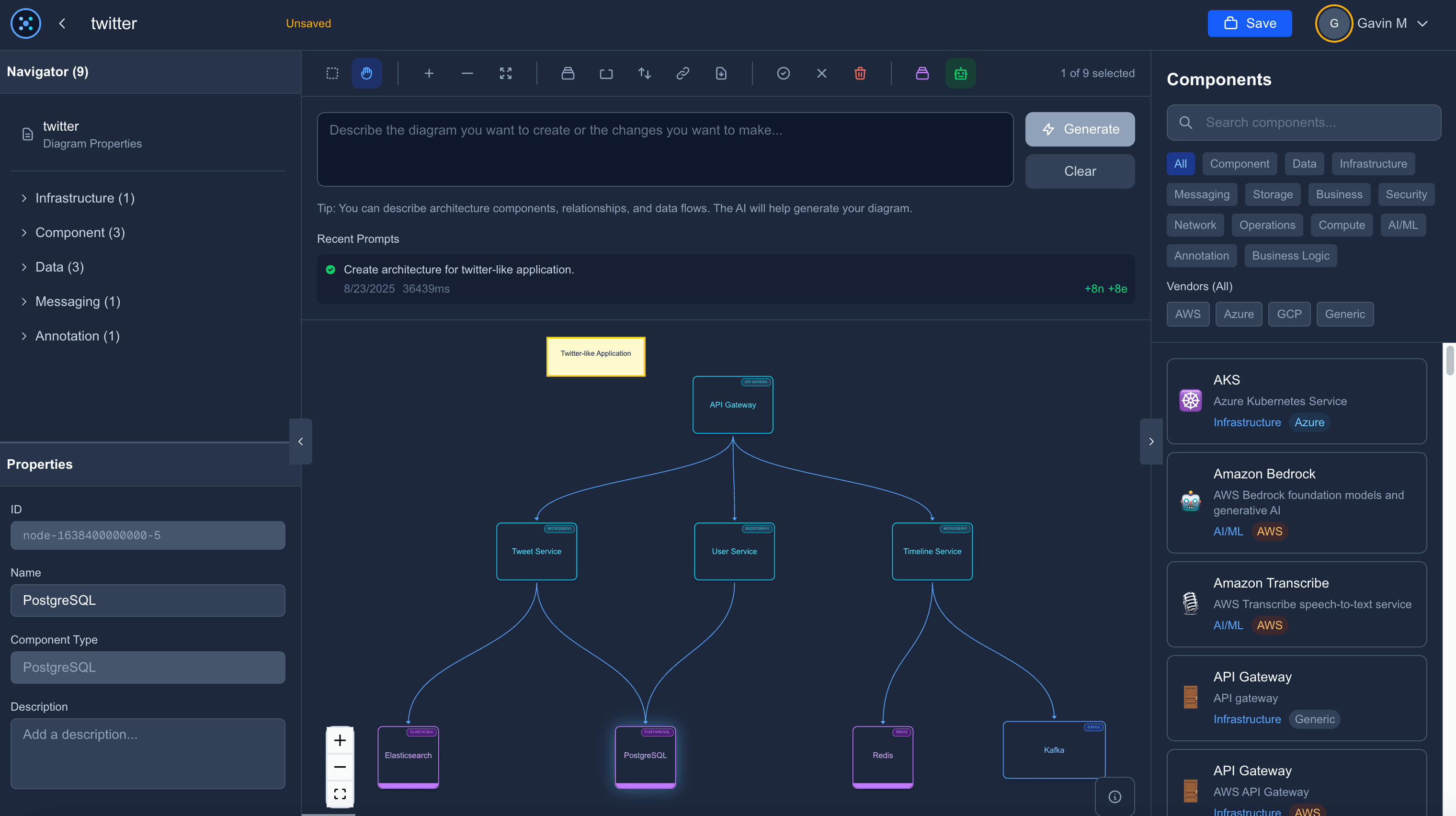Viewport: 1456px width, 816px height.
Task: Toggle the green AI robot assistant
Action: [x=960, y=73]
